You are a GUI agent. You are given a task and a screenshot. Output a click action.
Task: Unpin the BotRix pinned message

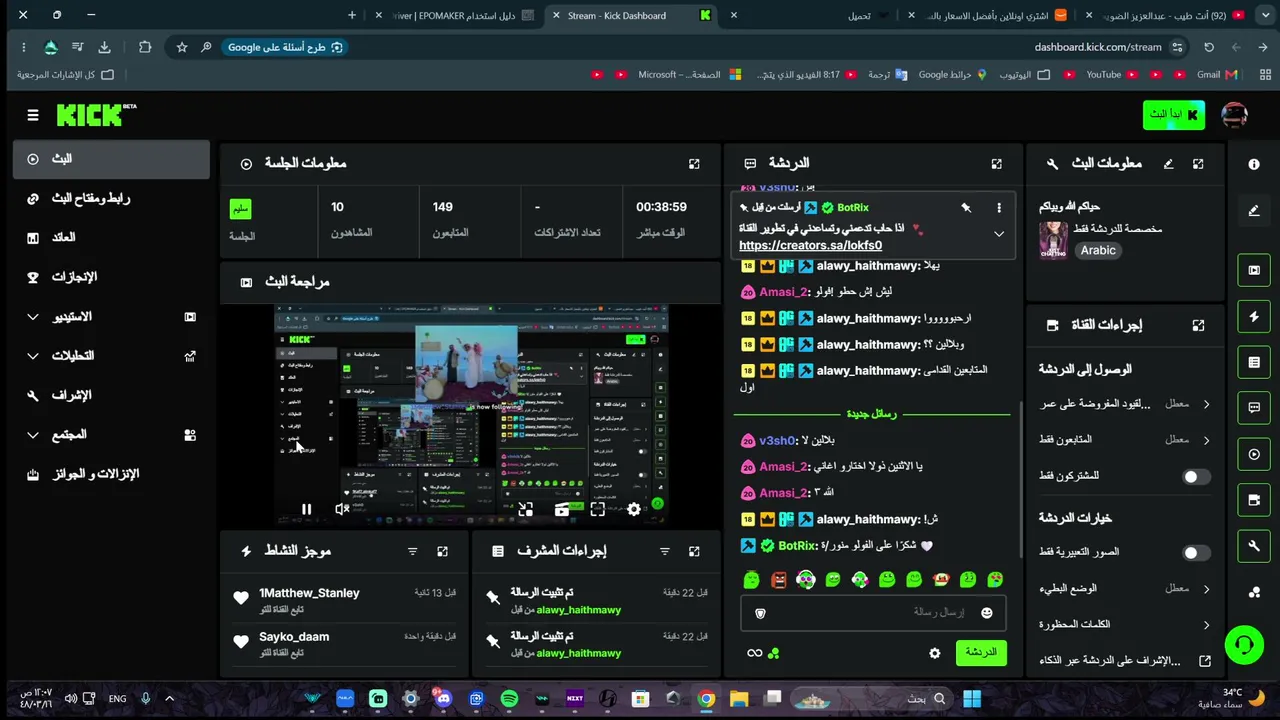point(966,208)
